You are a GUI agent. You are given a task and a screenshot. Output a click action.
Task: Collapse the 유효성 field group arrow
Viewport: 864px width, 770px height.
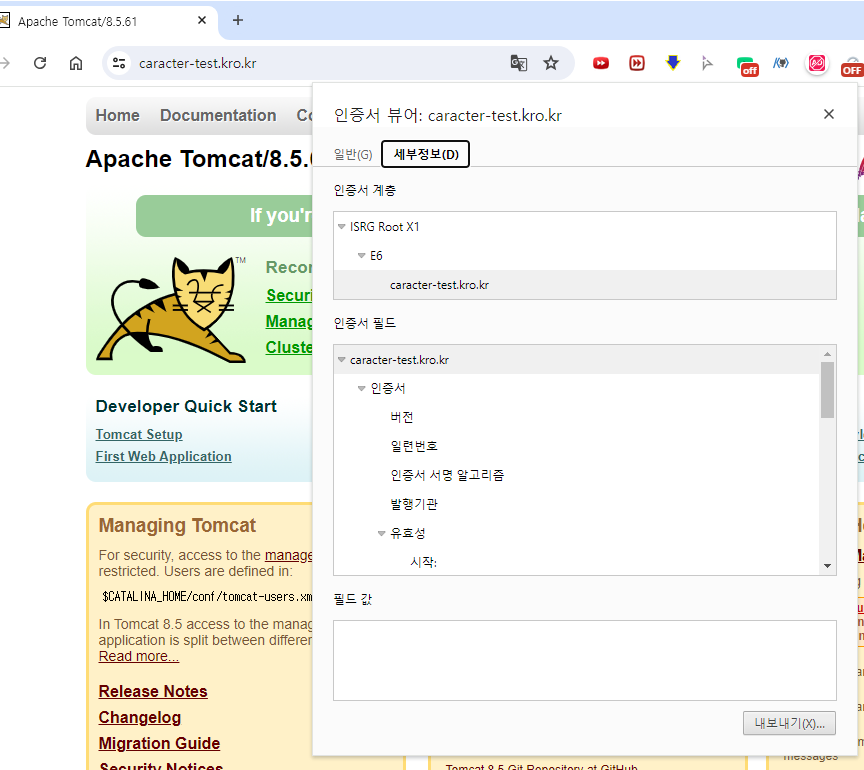pyautogui.click(x=381, y=533)
